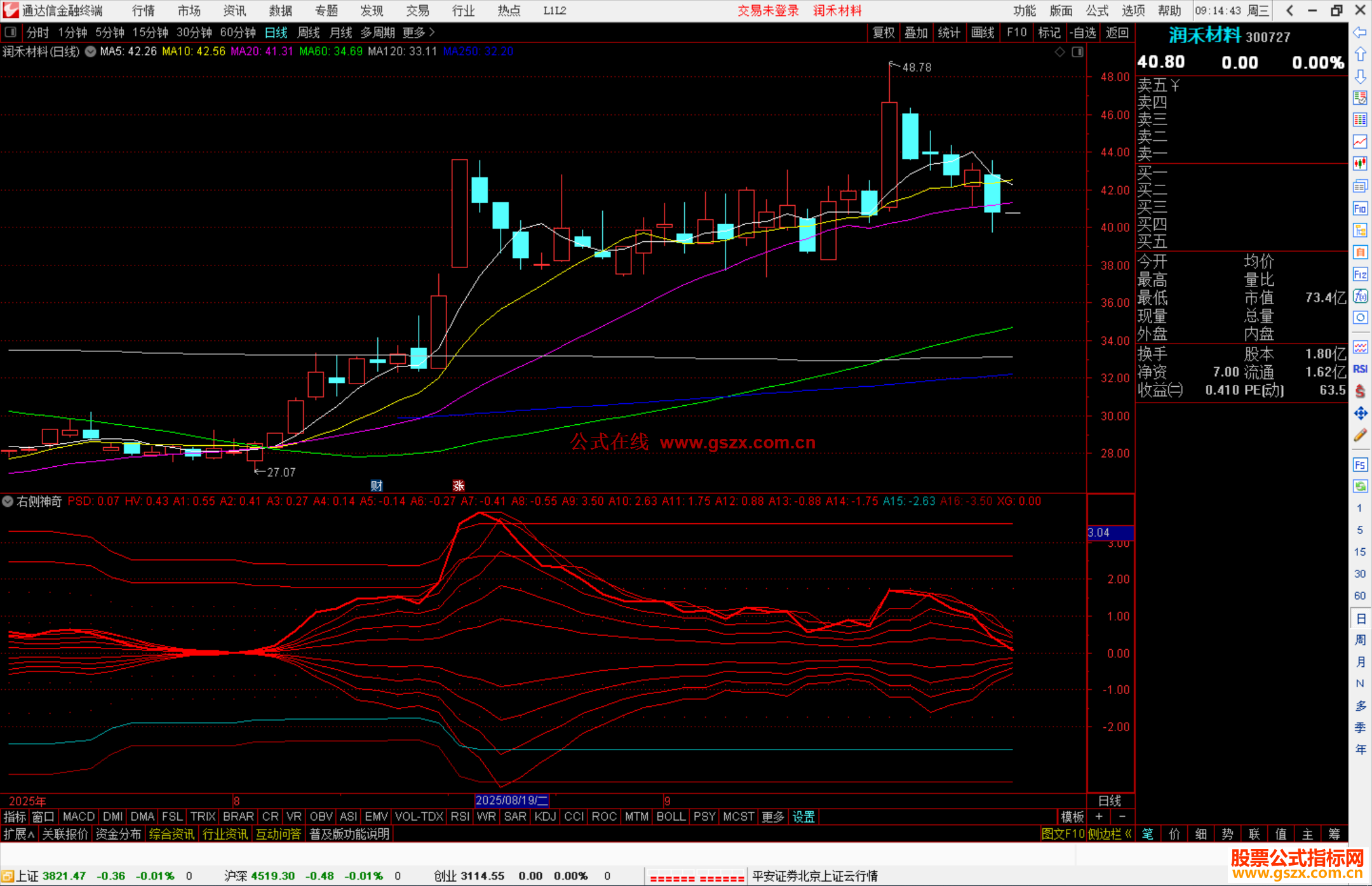Click the up-arrow previous stock icon
This screenshot has height=886, width=1372.
1360,55
